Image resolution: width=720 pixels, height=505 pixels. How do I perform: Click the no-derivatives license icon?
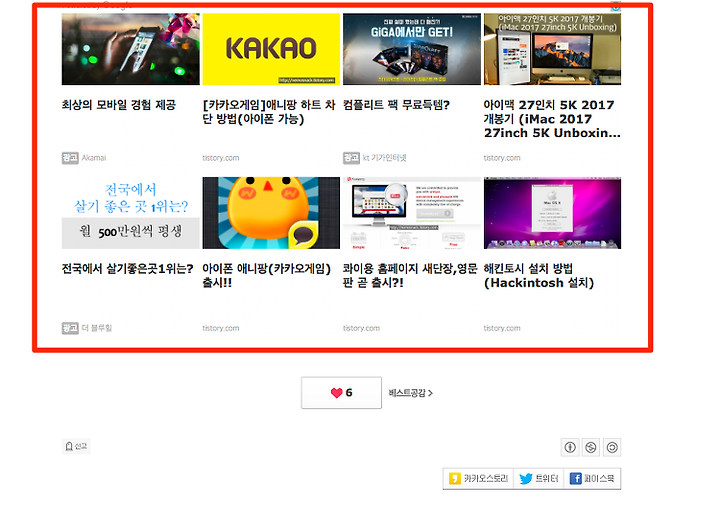[612, 447]
